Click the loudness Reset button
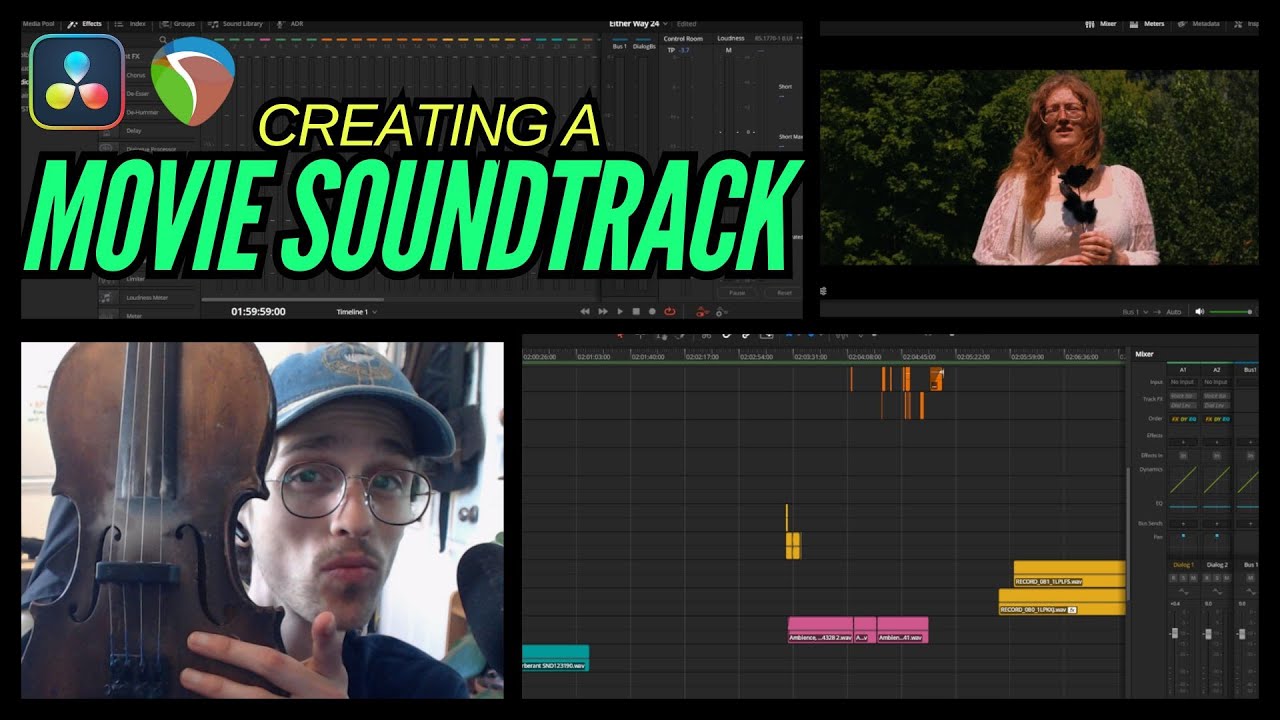This screenshot has height=720, width=1280. click(784, 293)
